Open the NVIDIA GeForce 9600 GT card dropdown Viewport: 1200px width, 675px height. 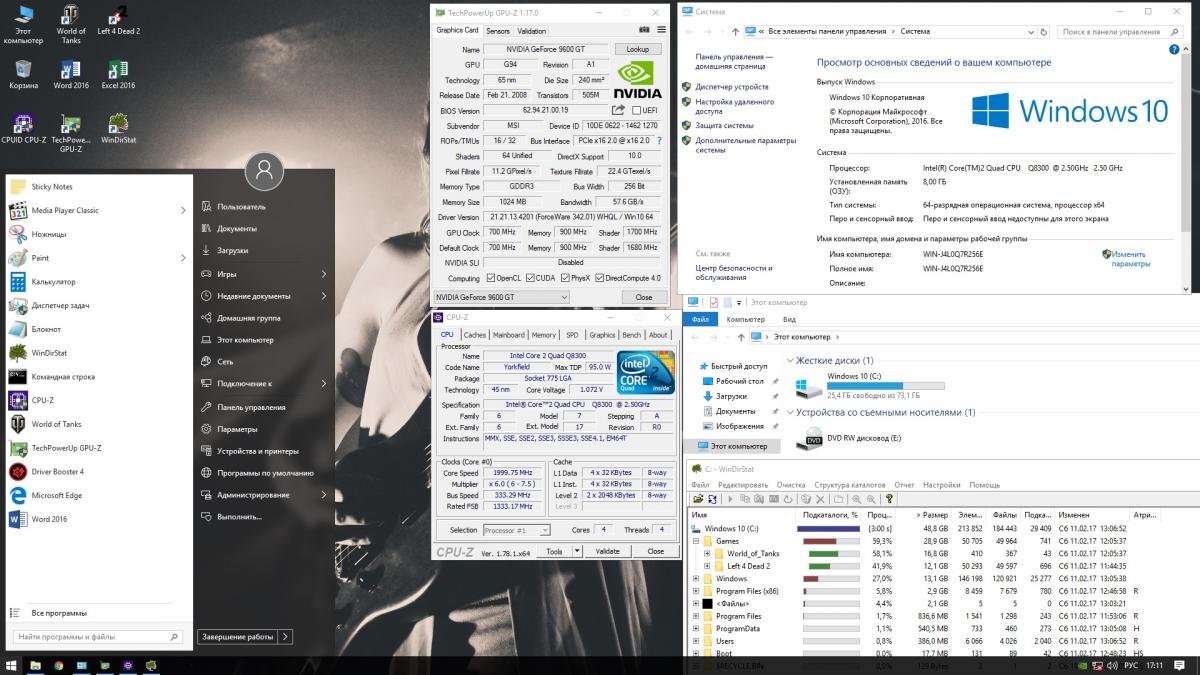pyautogui.click(x=502, y=297)
